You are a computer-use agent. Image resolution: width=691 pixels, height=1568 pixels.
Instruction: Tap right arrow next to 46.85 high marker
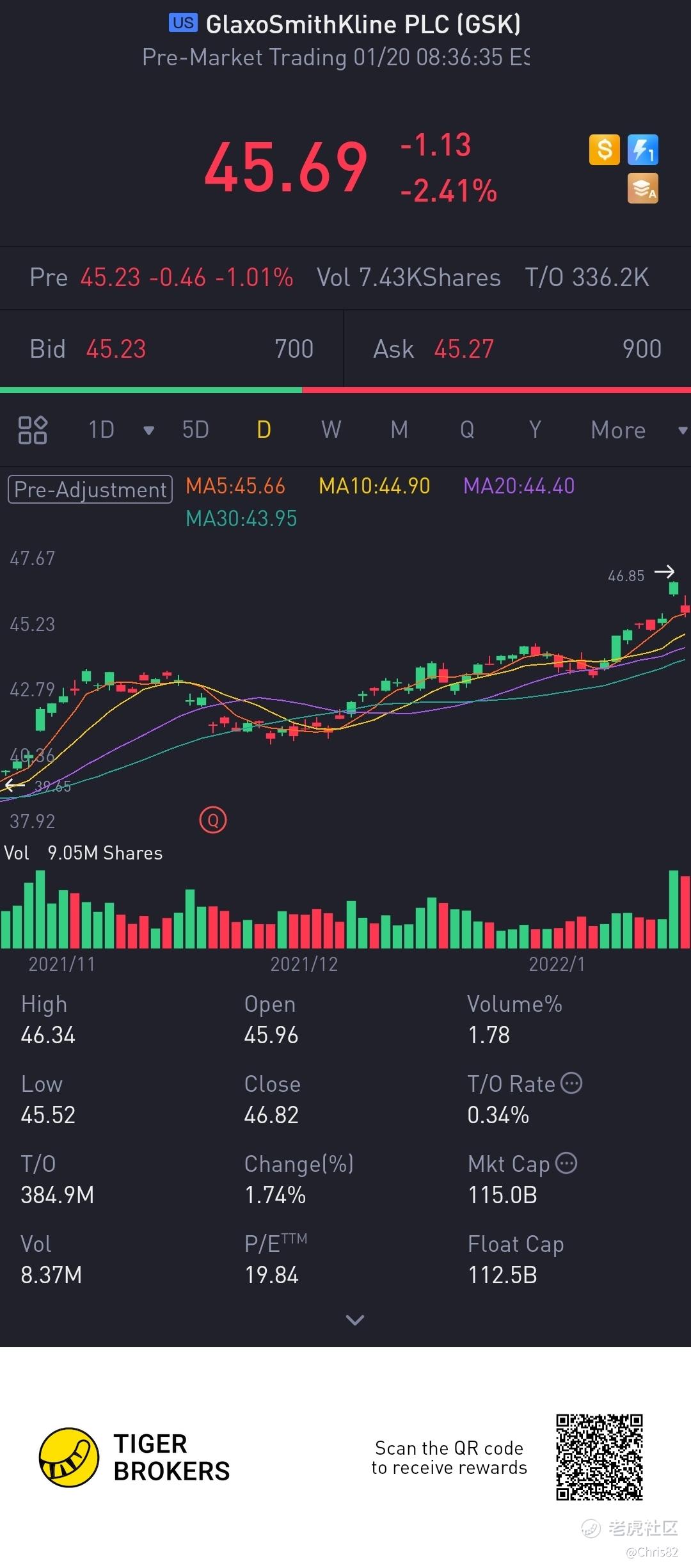coord(665,571)
